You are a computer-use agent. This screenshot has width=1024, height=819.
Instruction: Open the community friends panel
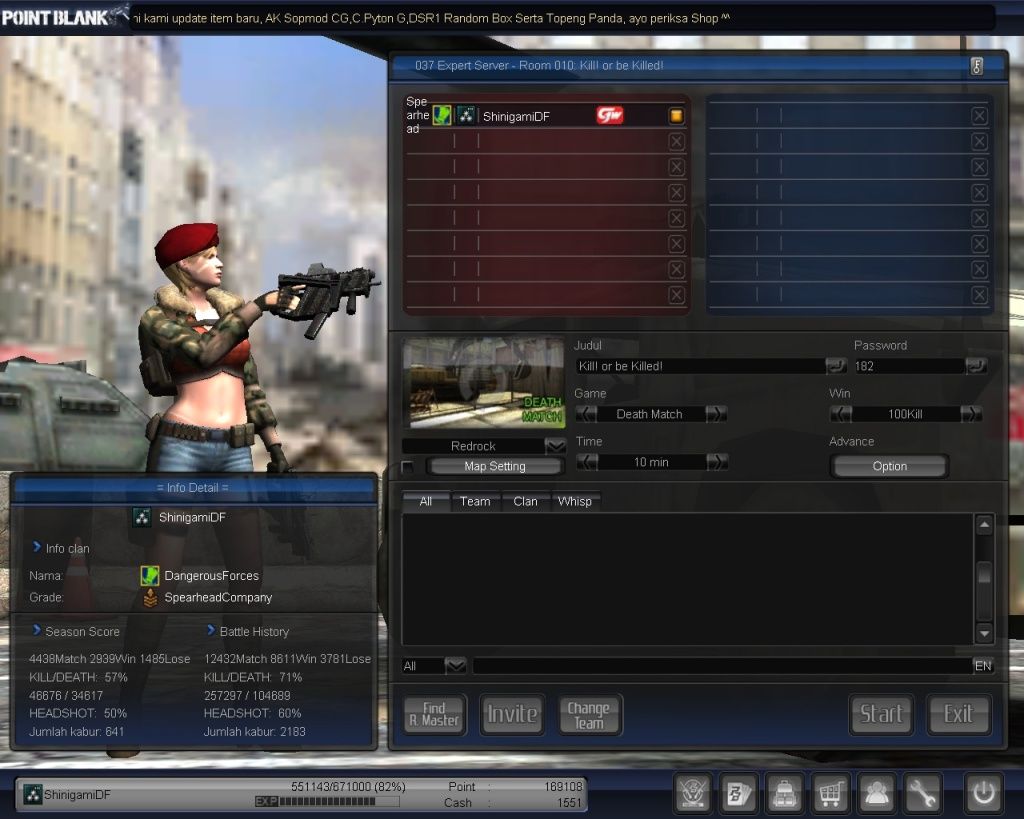point(876,794)
